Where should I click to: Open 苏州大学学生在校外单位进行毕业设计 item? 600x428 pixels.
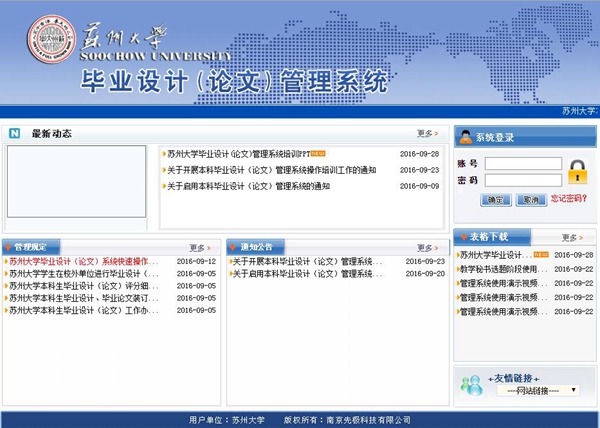[x=83, y=273]
